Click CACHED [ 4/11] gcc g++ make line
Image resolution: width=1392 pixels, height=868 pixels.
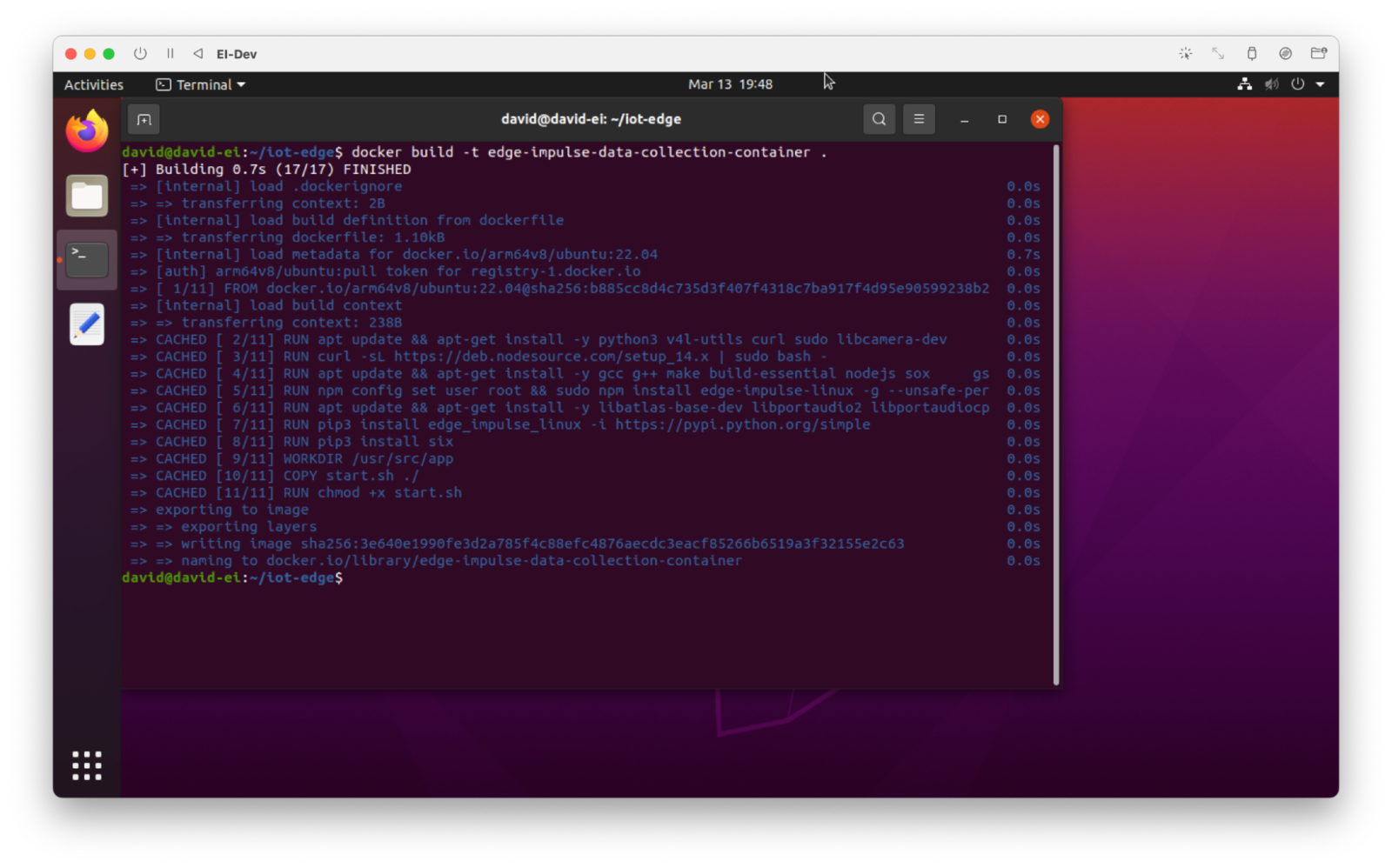[559, 373]
